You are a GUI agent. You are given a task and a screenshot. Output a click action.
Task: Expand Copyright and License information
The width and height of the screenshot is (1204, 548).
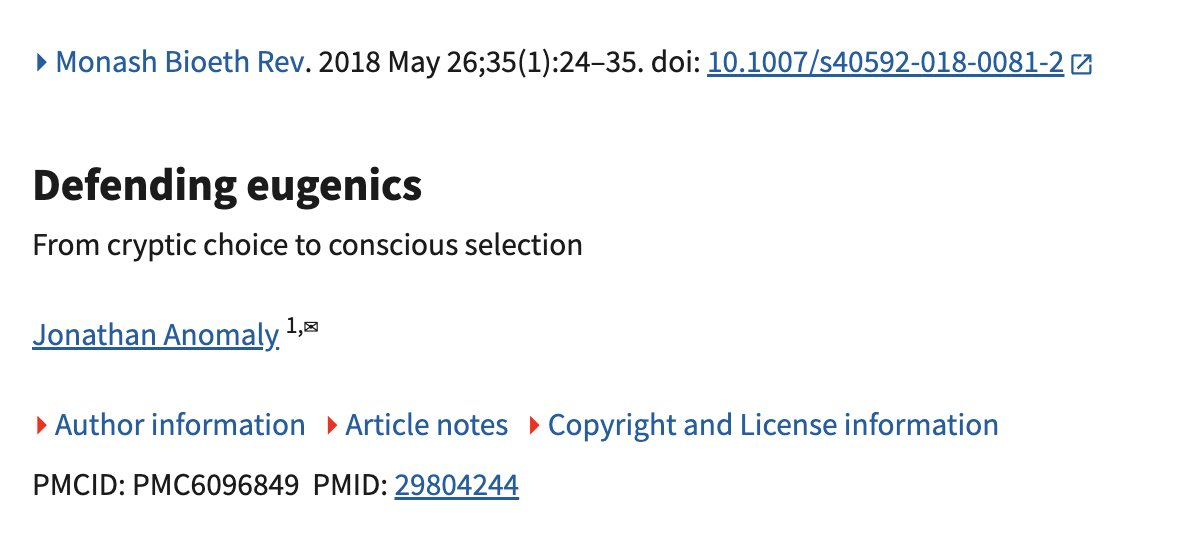coord(773,425)
